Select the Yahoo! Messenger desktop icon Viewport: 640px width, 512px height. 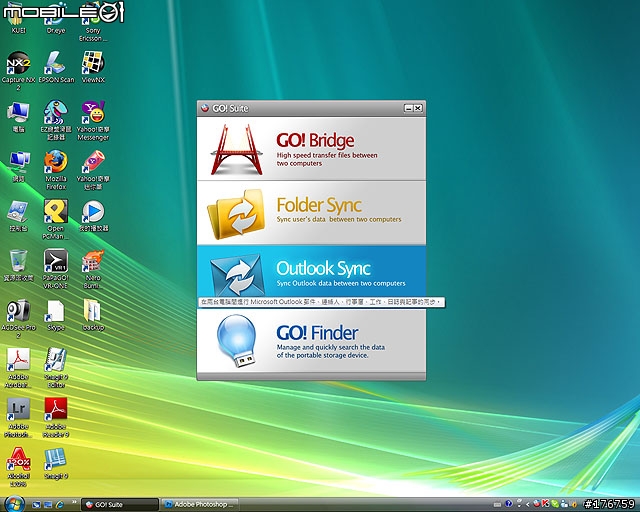click(93, 120)
